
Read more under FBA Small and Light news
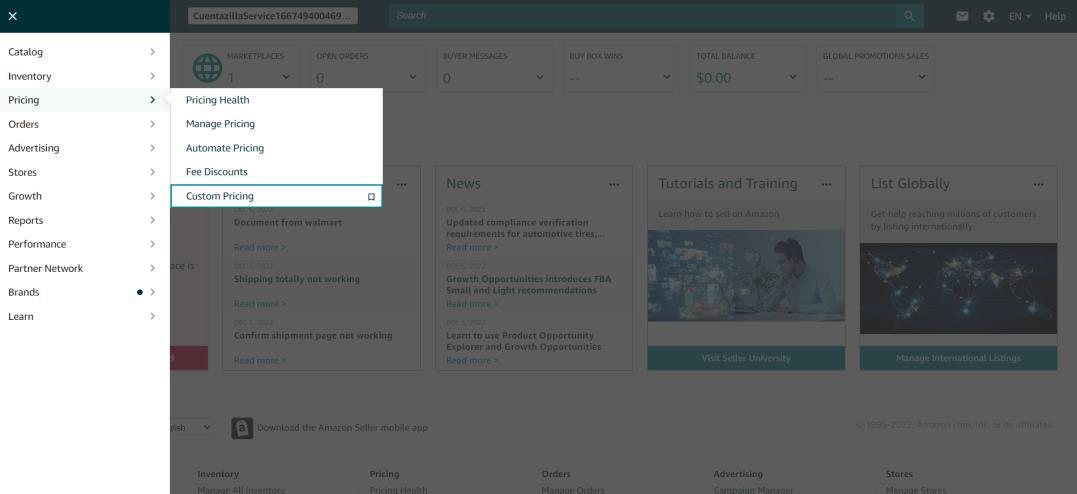point(472,304)
